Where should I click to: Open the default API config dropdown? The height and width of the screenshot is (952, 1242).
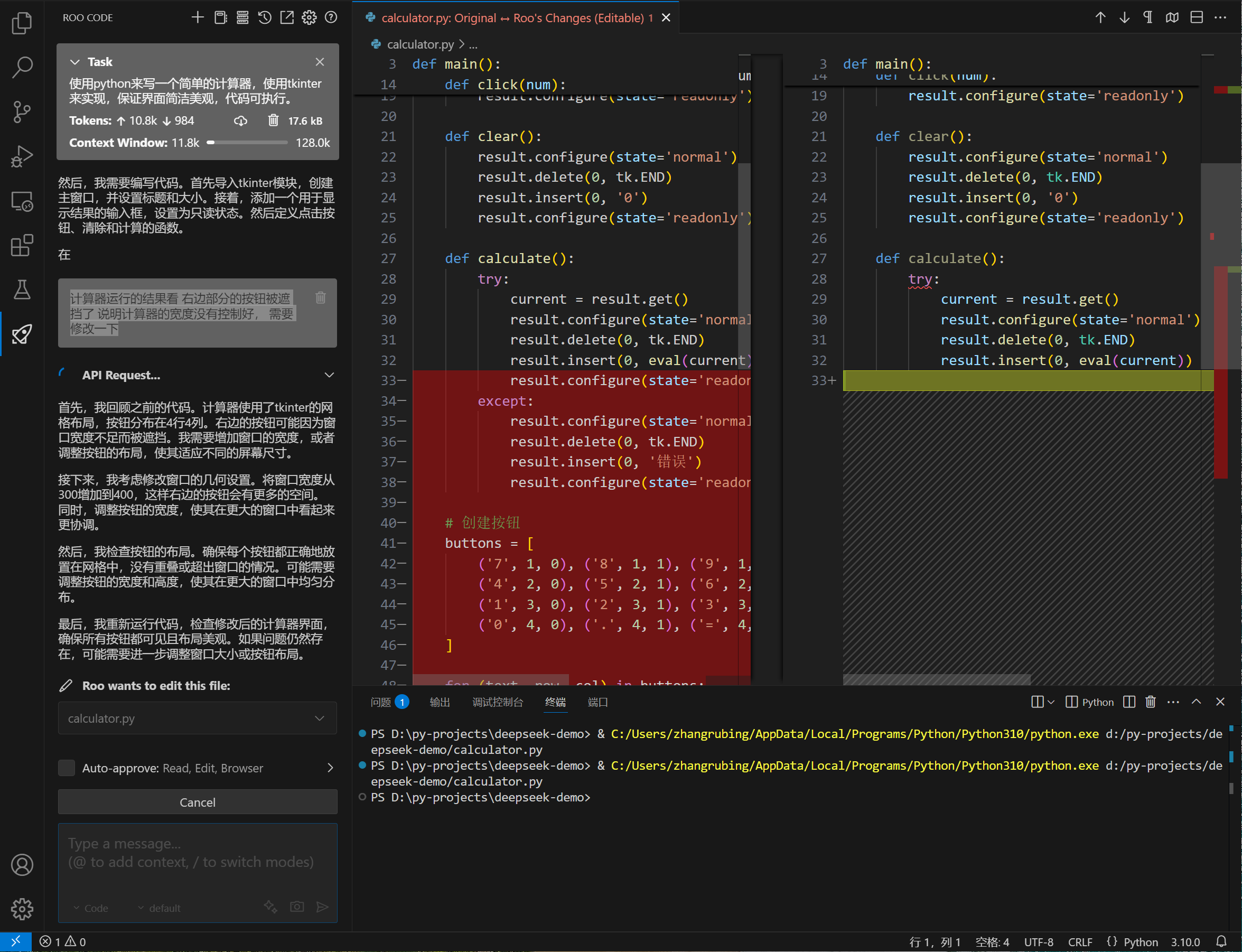pos(159,908)
